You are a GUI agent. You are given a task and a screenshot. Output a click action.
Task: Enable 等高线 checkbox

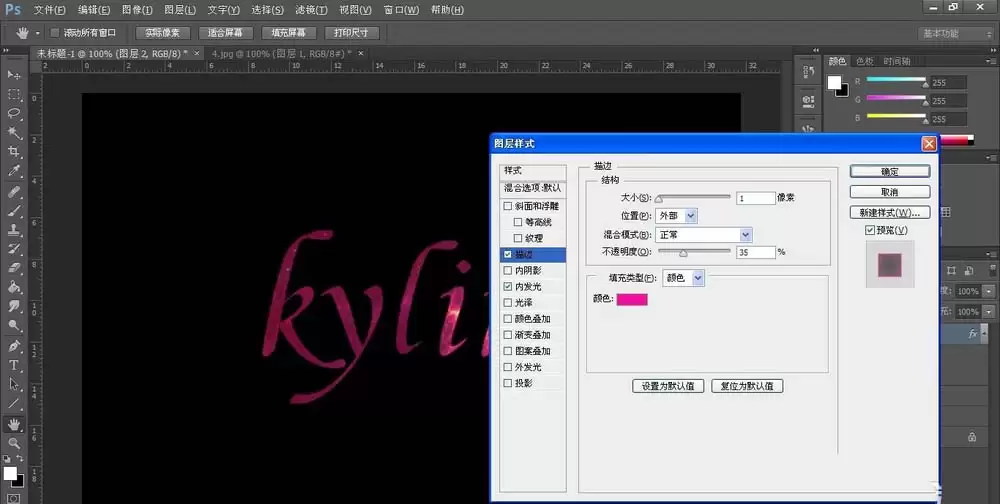[518, 222]
